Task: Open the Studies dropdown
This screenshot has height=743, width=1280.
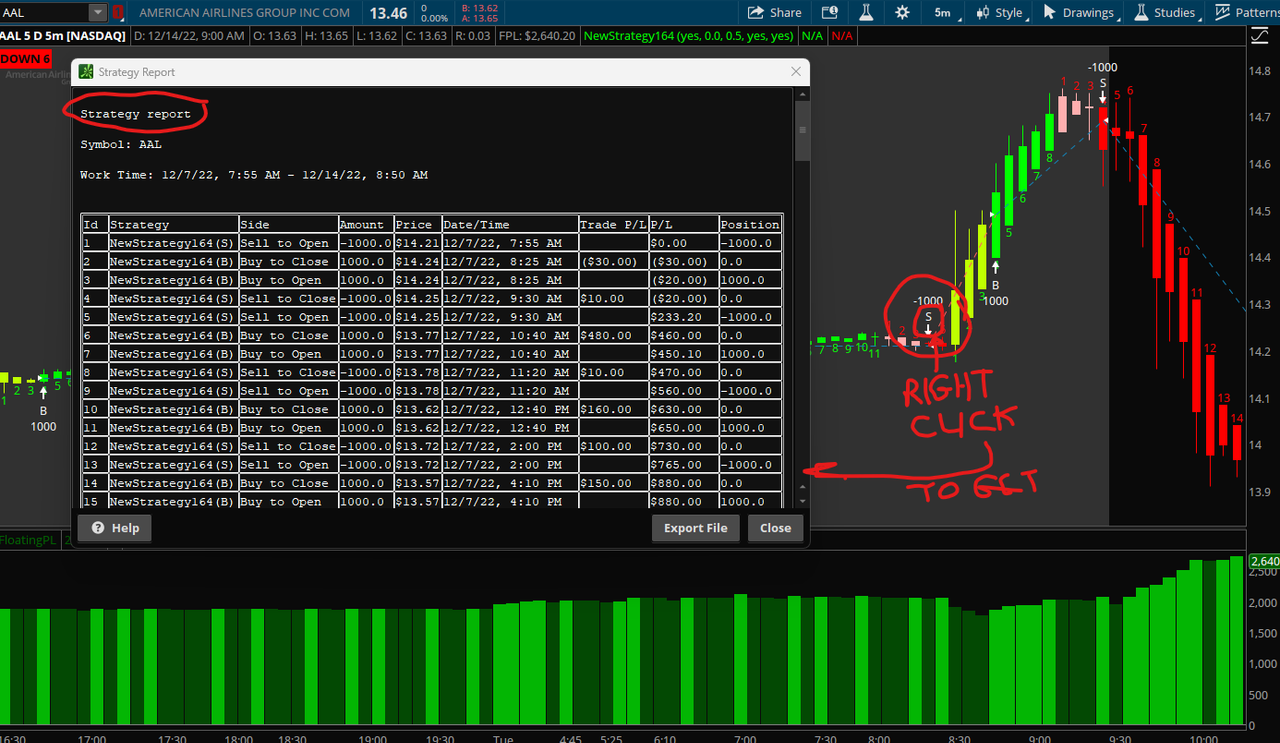Action: (1165, 13)
